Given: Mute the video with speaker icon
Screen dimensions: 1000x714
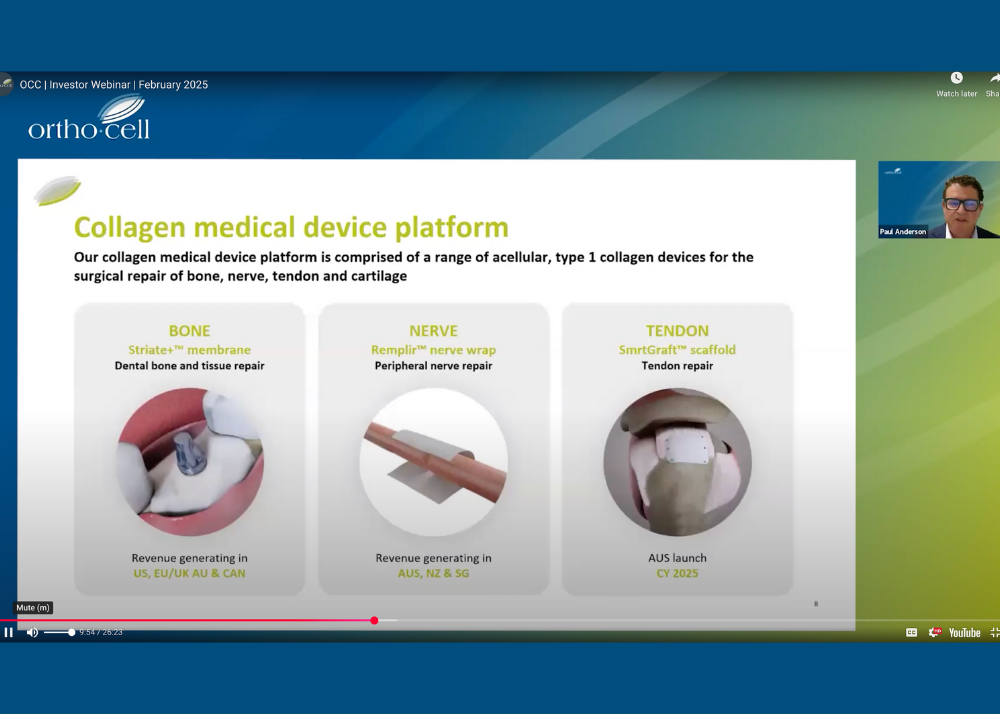Looking at the screenshot, I should click(x=32, y=632).
